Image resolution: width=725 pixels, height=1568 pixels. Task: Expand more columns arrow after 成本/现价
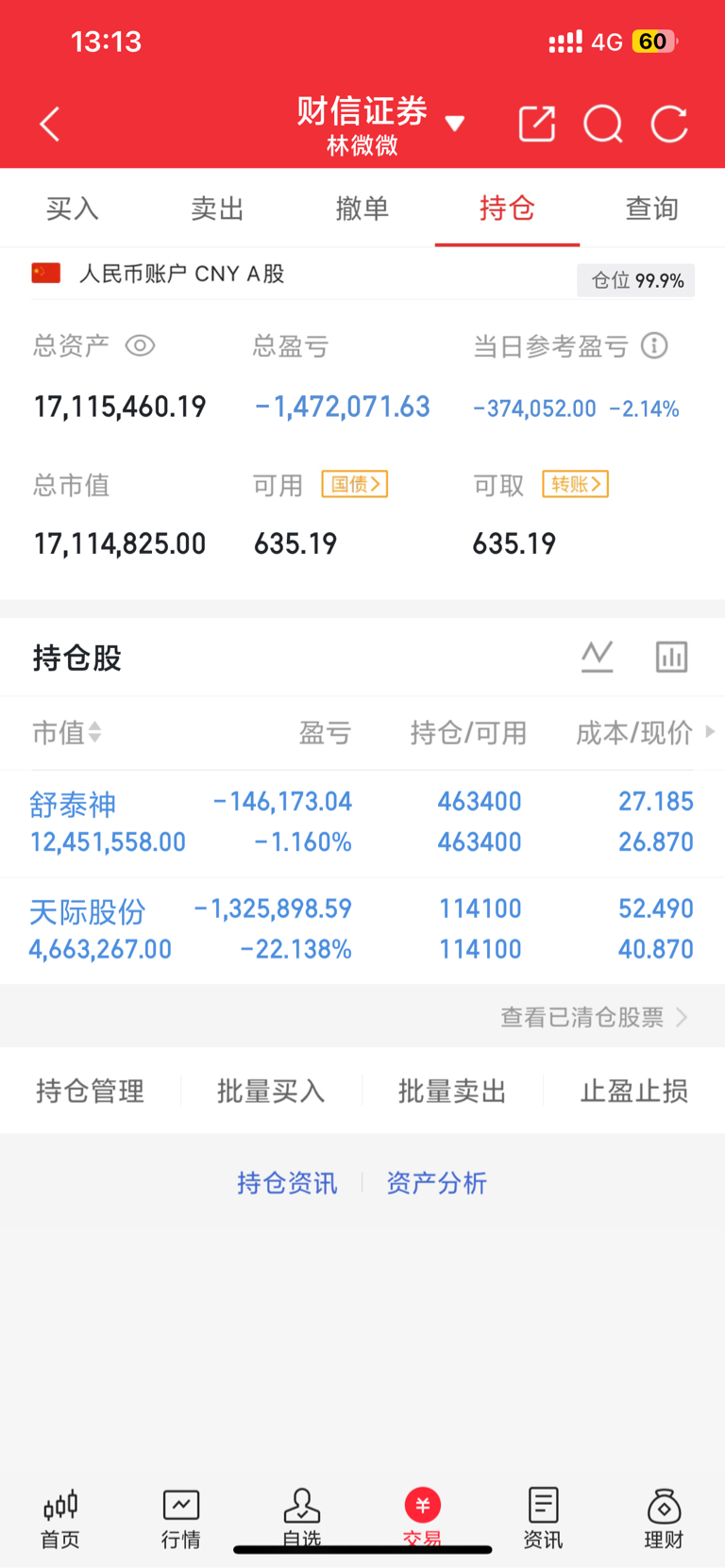[x=710, y=731]
